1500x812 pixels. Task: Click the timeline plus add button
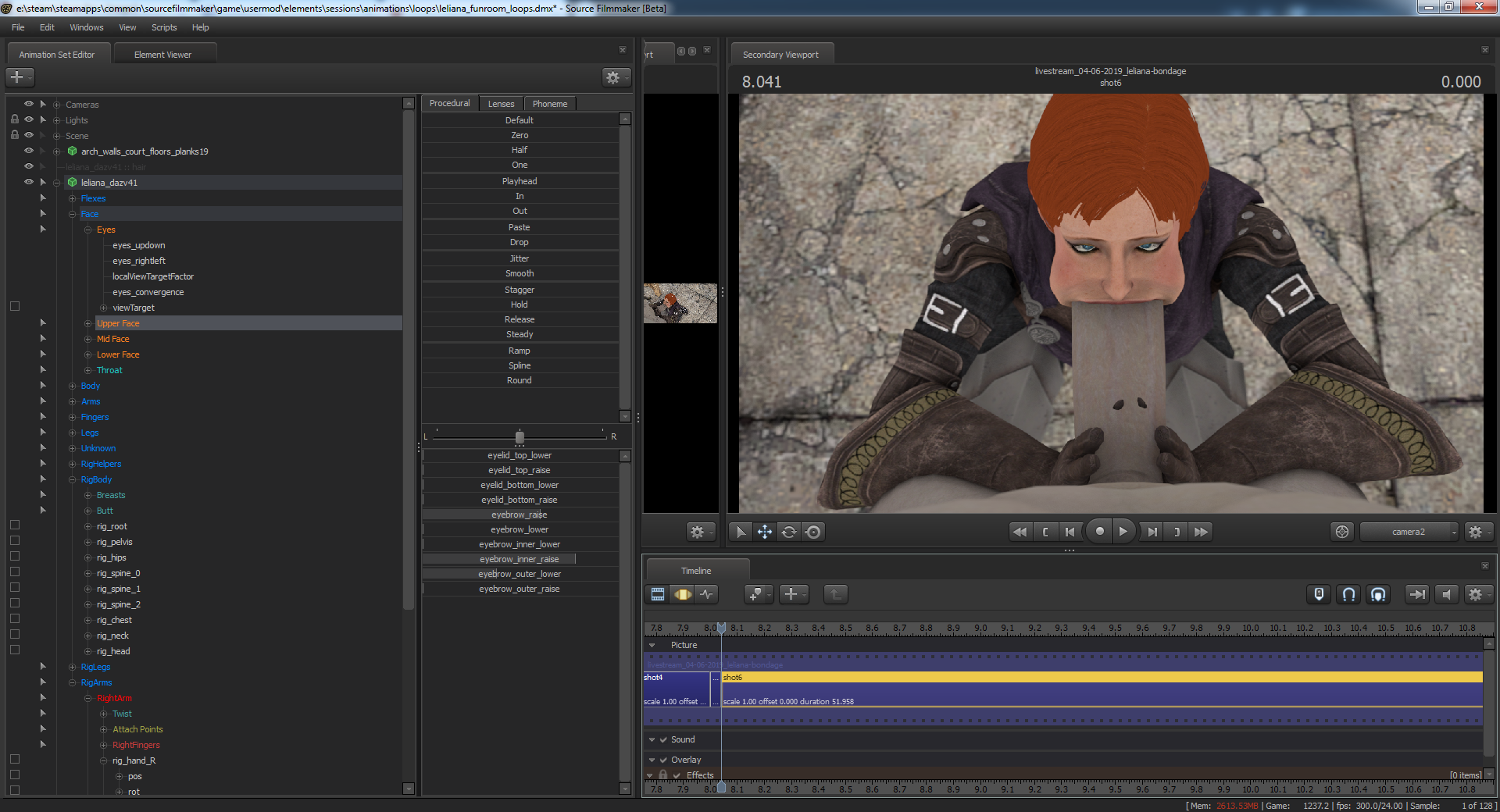point(794,594)
